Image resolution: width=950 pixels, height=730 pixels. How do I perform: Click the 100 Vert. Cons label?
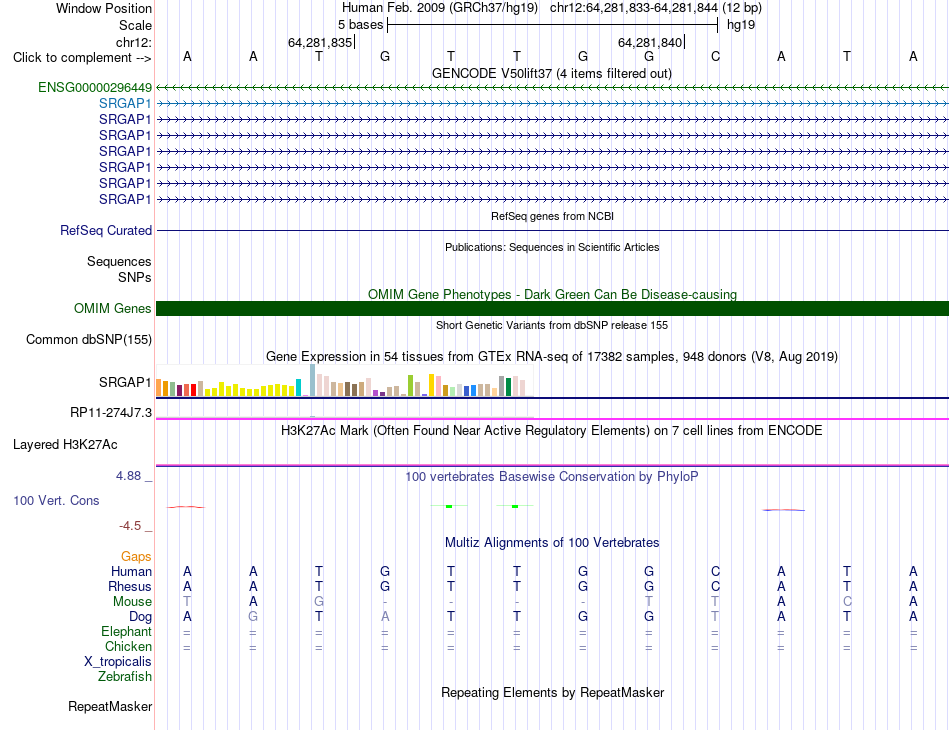[56, 500]
